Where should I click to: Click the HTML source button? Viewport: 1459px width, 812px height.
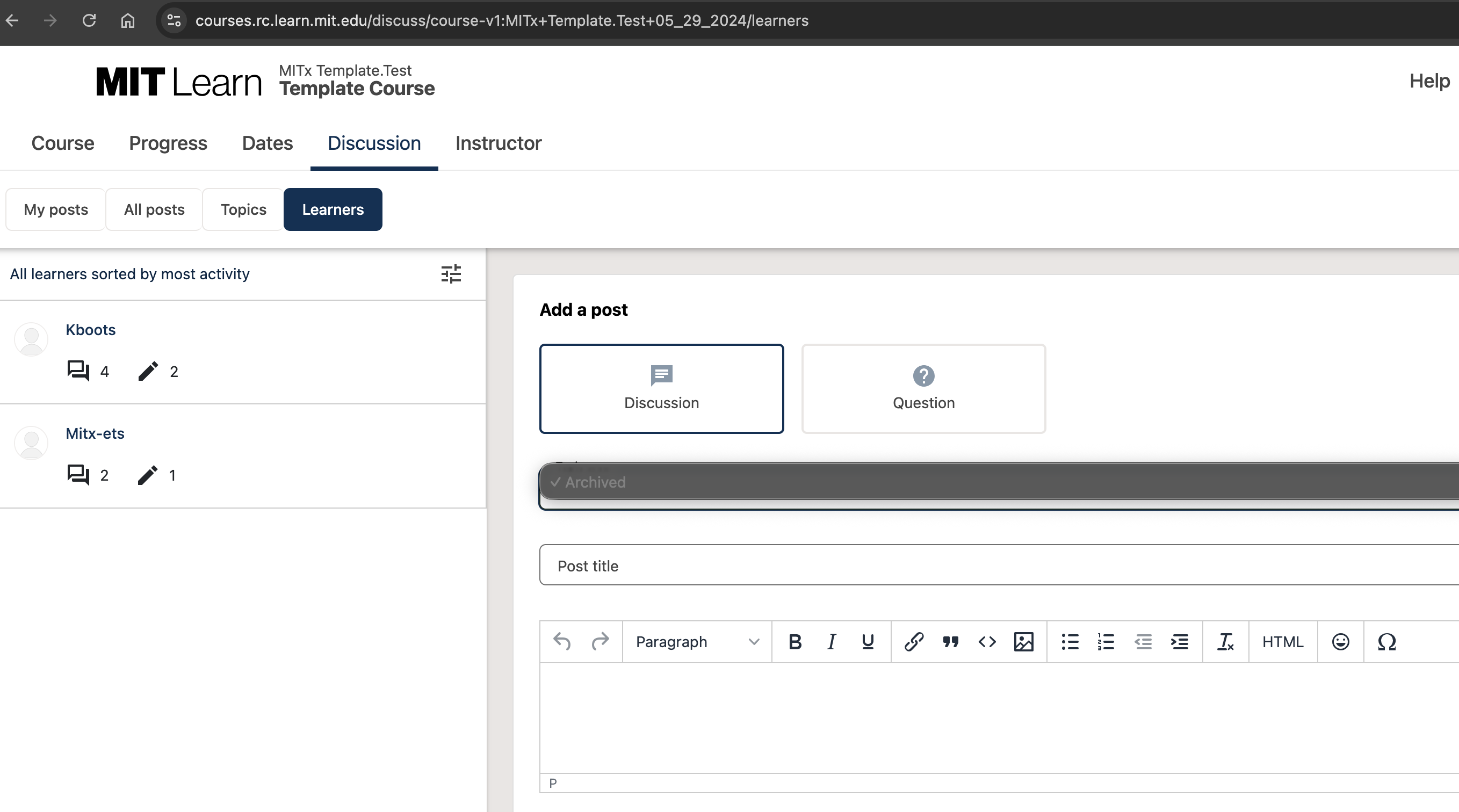click(x=1282, y=642)
